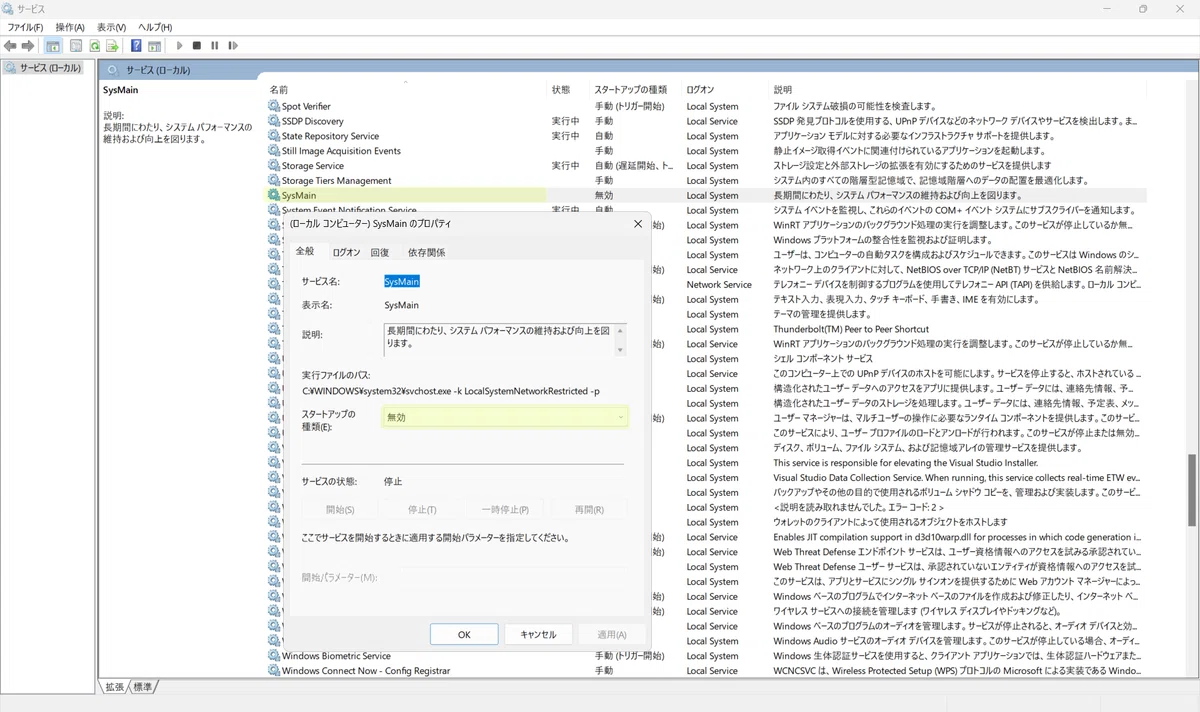Open the 操作(A) menu

70,27
